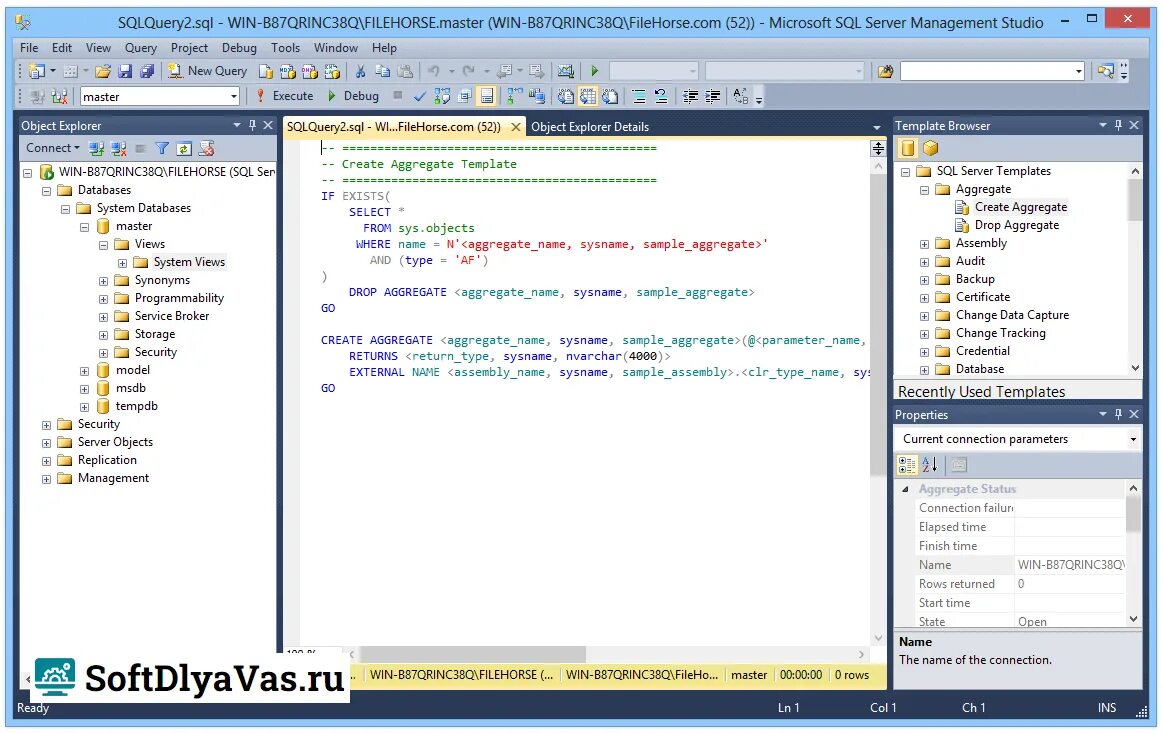Toggle Categorized view in Properties
The width and height of the screenshot is (1163, 733).
coord(907,465)
